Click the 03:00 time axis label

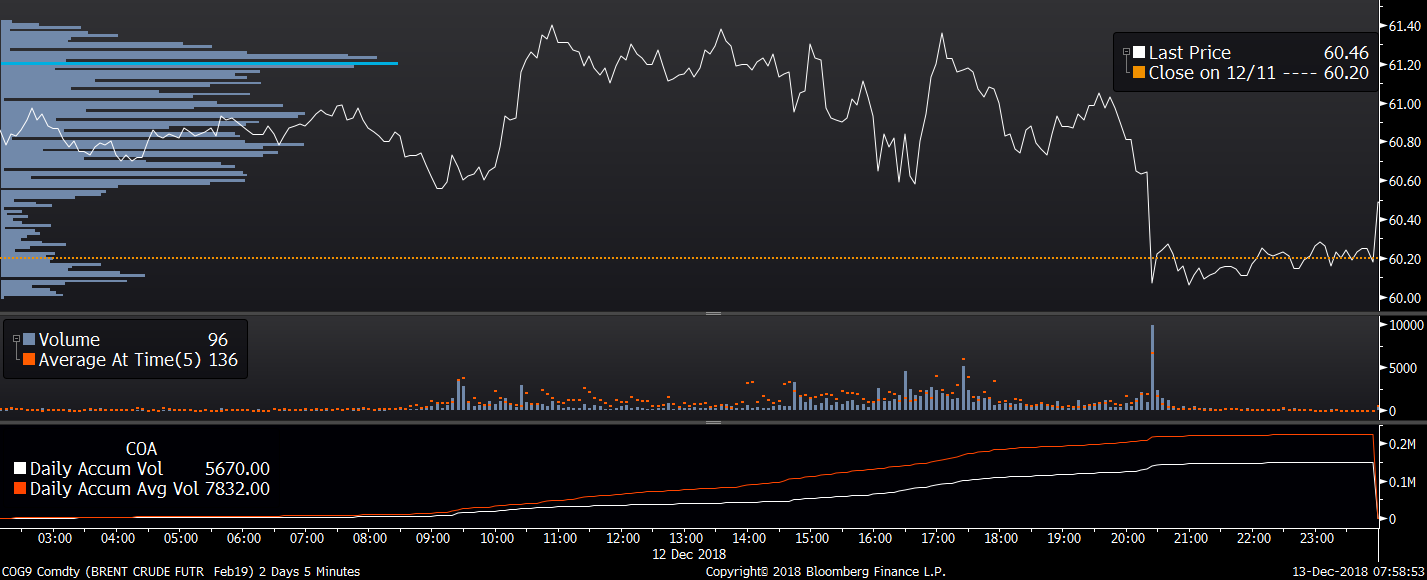coord(55,538)
